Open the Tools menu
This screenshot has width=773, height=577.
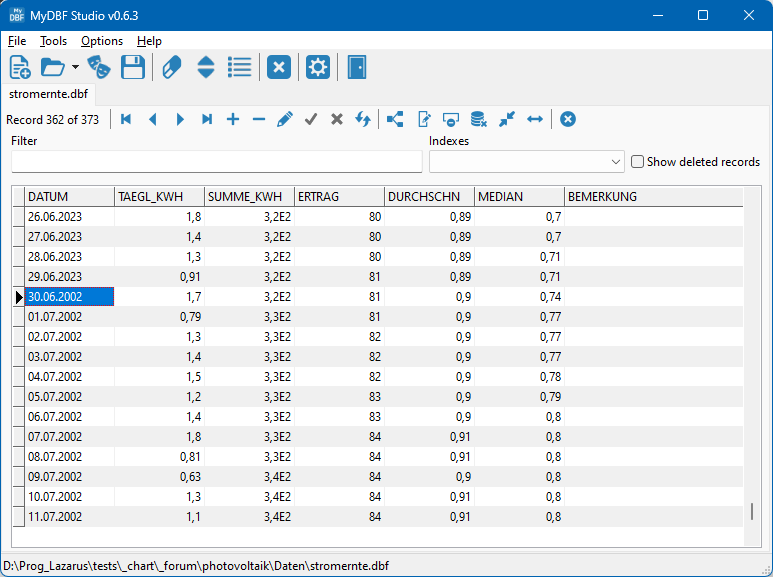click(53, 41)
